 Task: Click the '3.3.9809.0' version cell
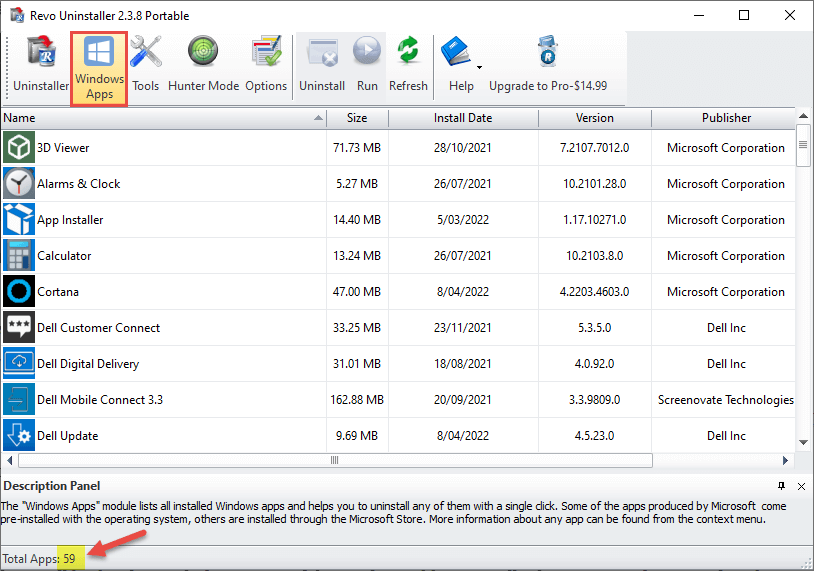point(594,400)
